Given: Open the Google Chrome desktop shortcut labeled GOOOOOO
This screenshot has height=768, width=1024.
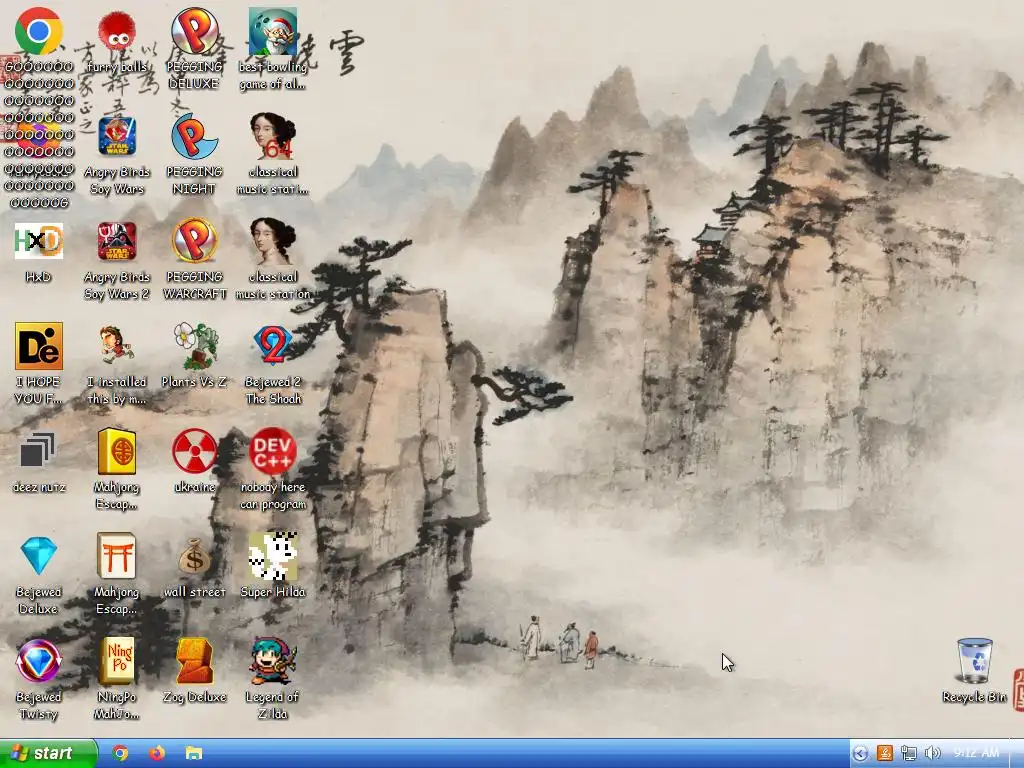Looking at the screenshot, I should tap(39, 31).
